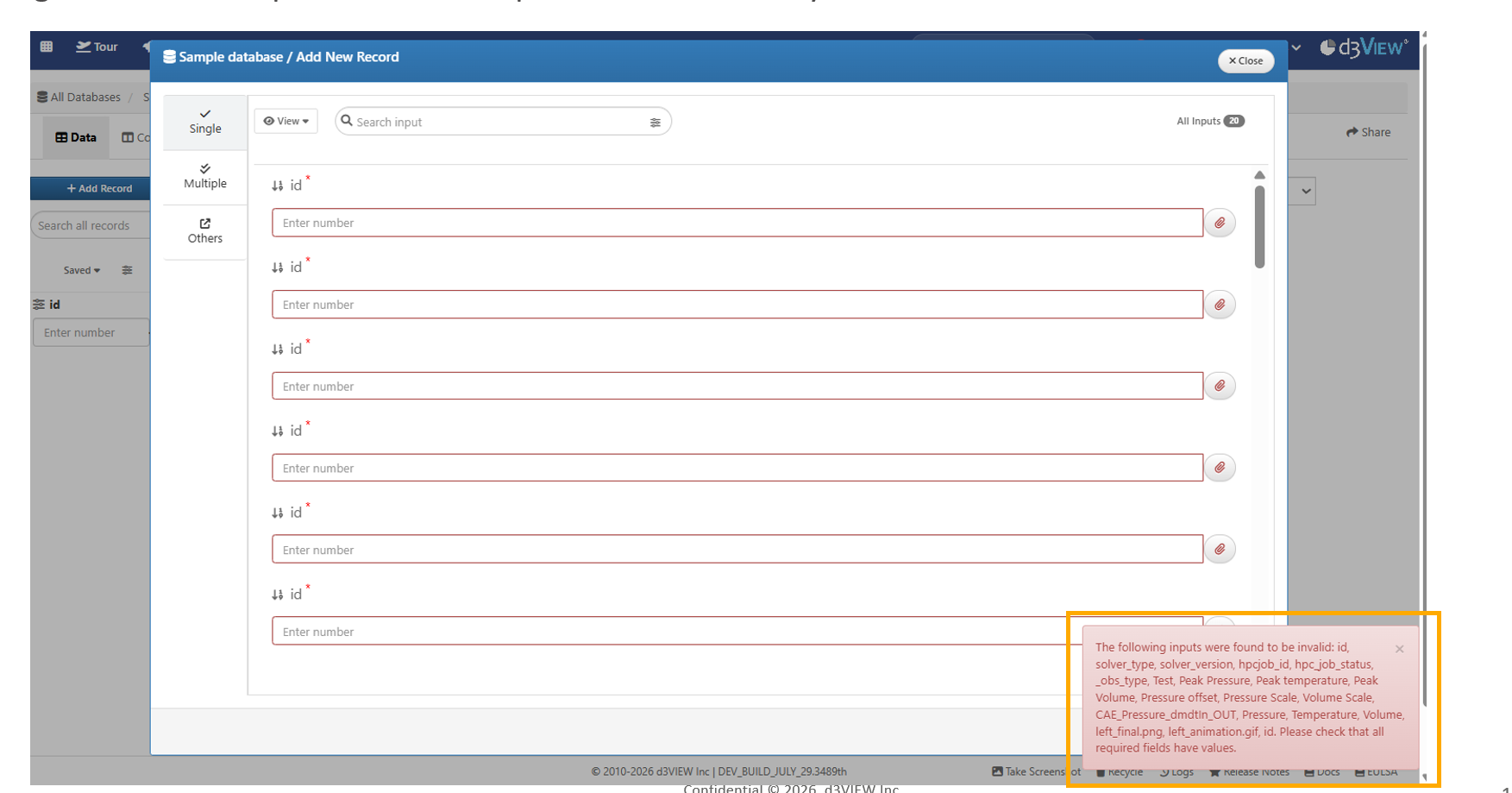The image size is (1512, 793).
Task: Choose Others record entry option
Action: pos(205,231)
